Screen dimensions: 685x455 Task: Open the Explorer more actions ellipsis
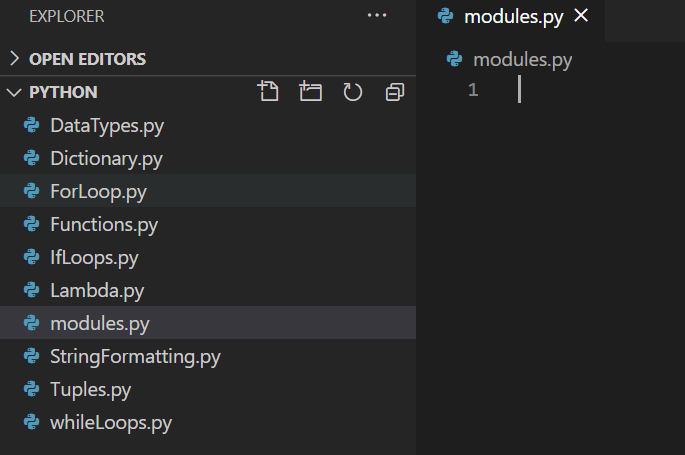click(x=377, y=16)
